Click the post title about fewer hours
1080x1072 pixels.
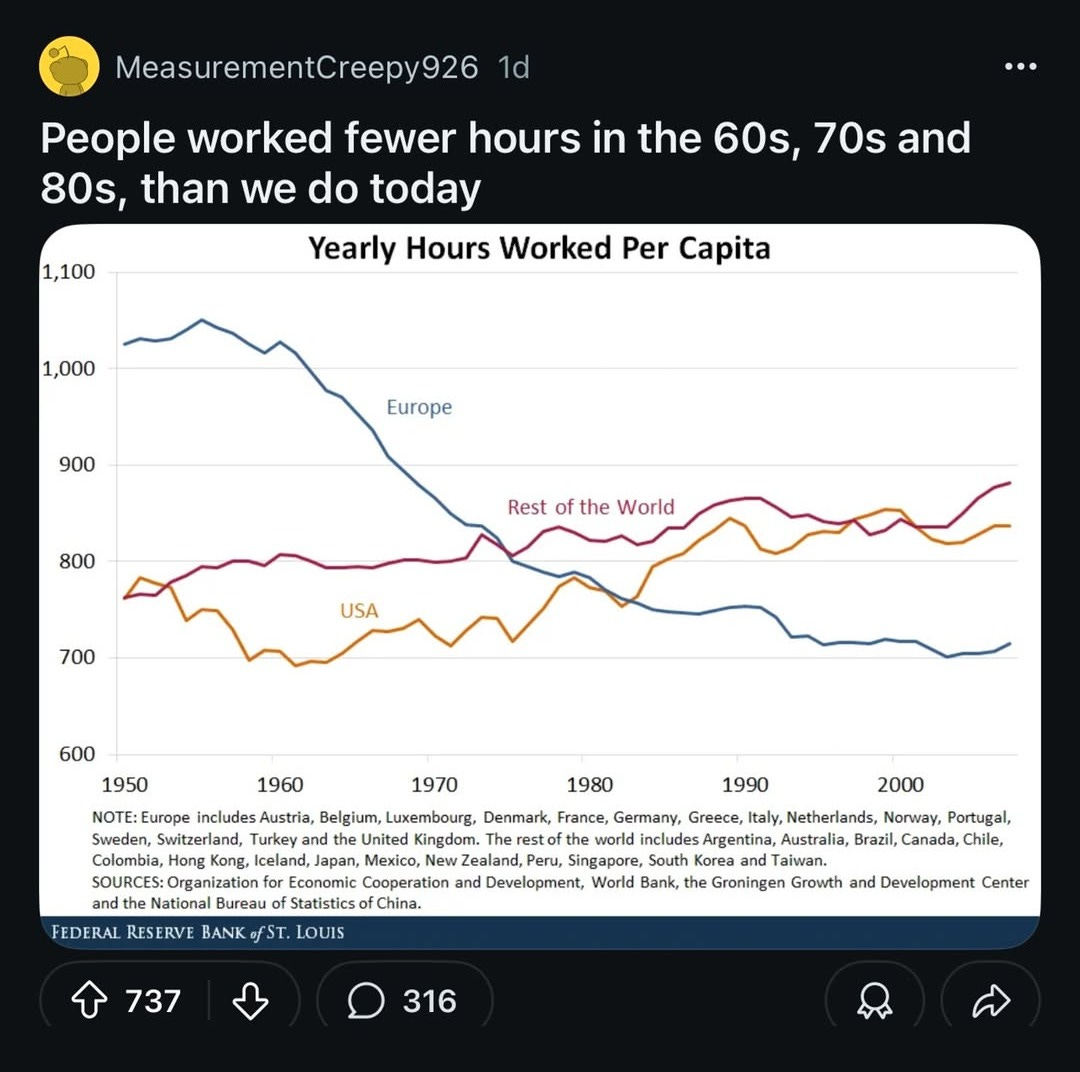pos(505,162)
